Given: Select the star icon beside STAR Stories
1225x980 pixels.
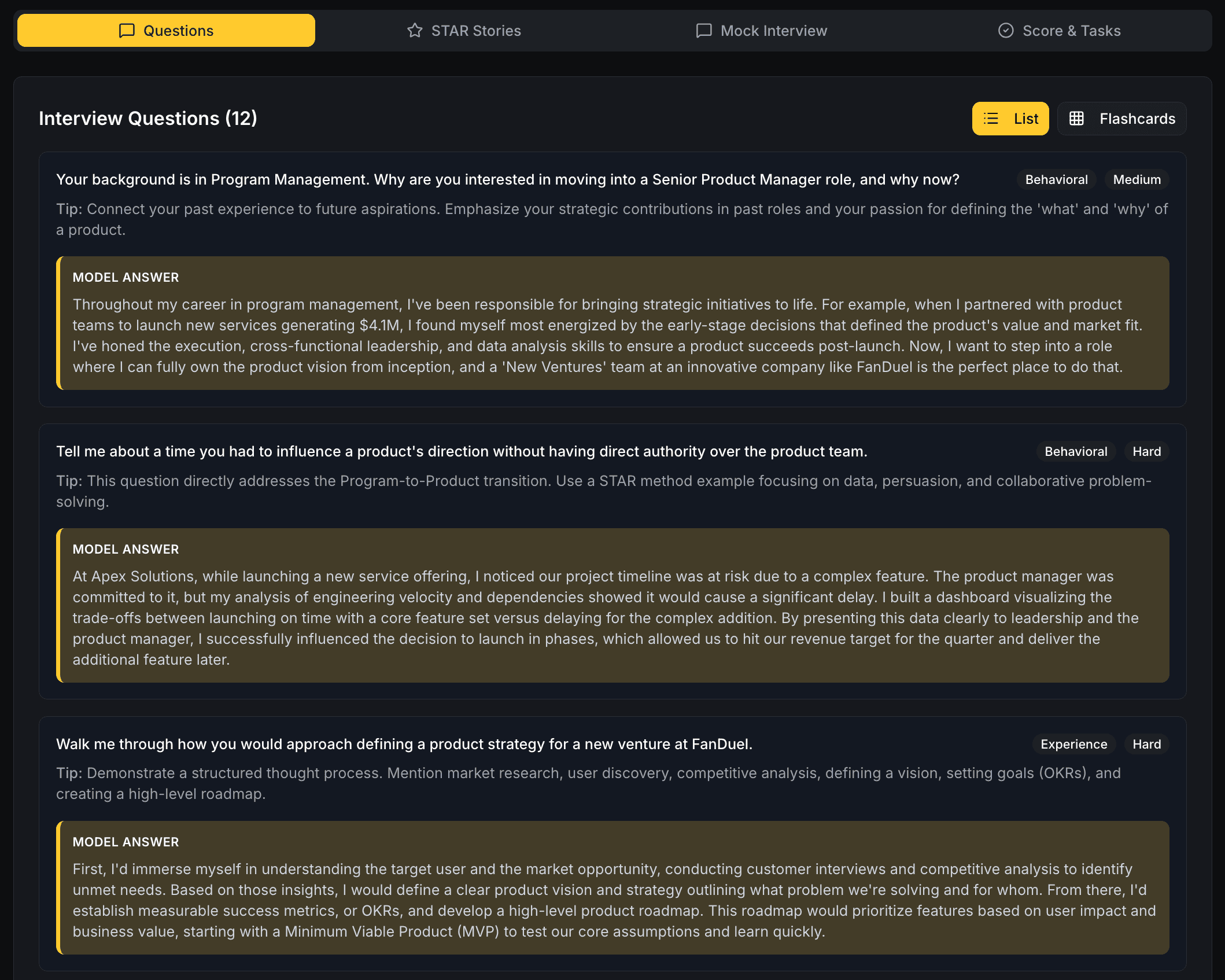Looking at the screenshot, I should 415,30.
